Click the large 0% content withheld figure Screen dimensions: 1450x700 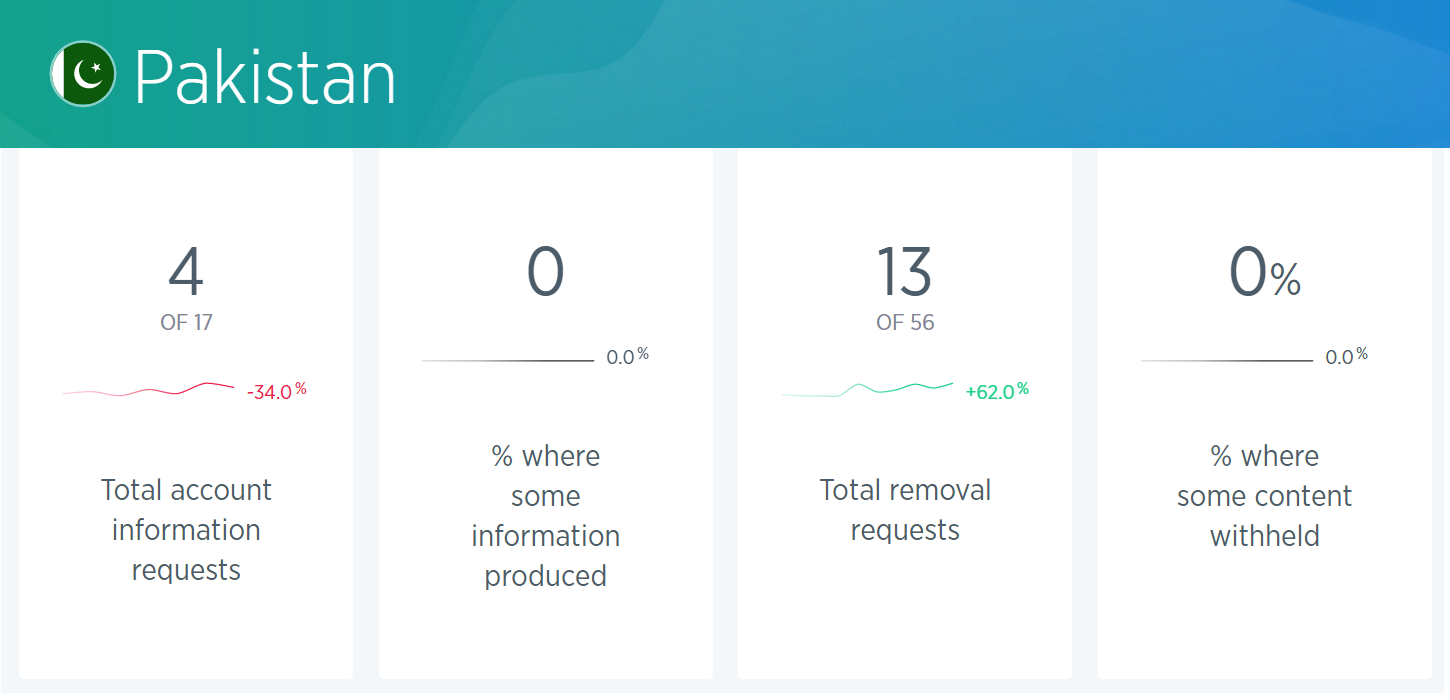point(1264,273)
